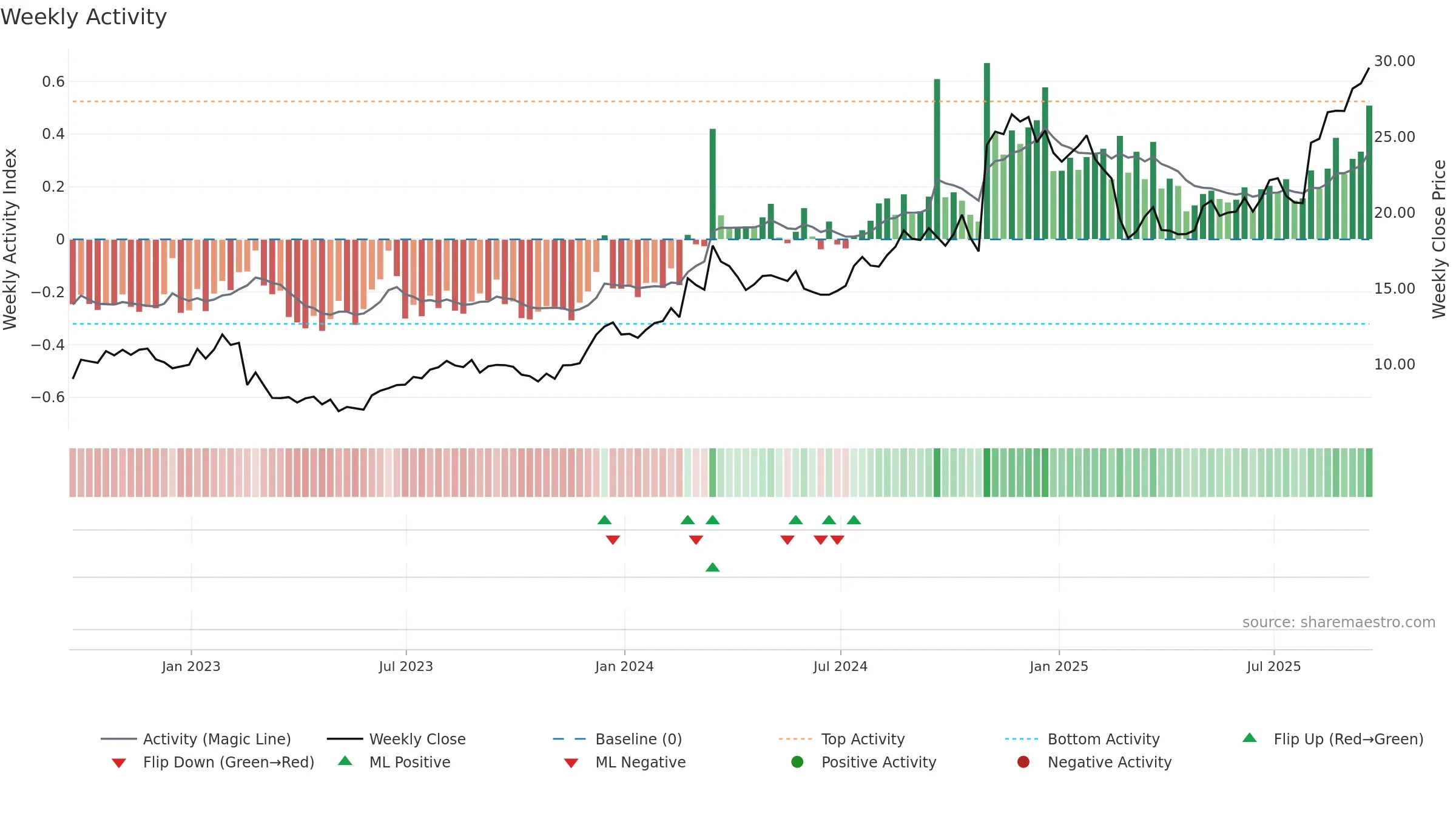This screenshot has width=1456, height=819.
Task: Click the Jul 2025 x-axis label
Action: [1274, 667]
